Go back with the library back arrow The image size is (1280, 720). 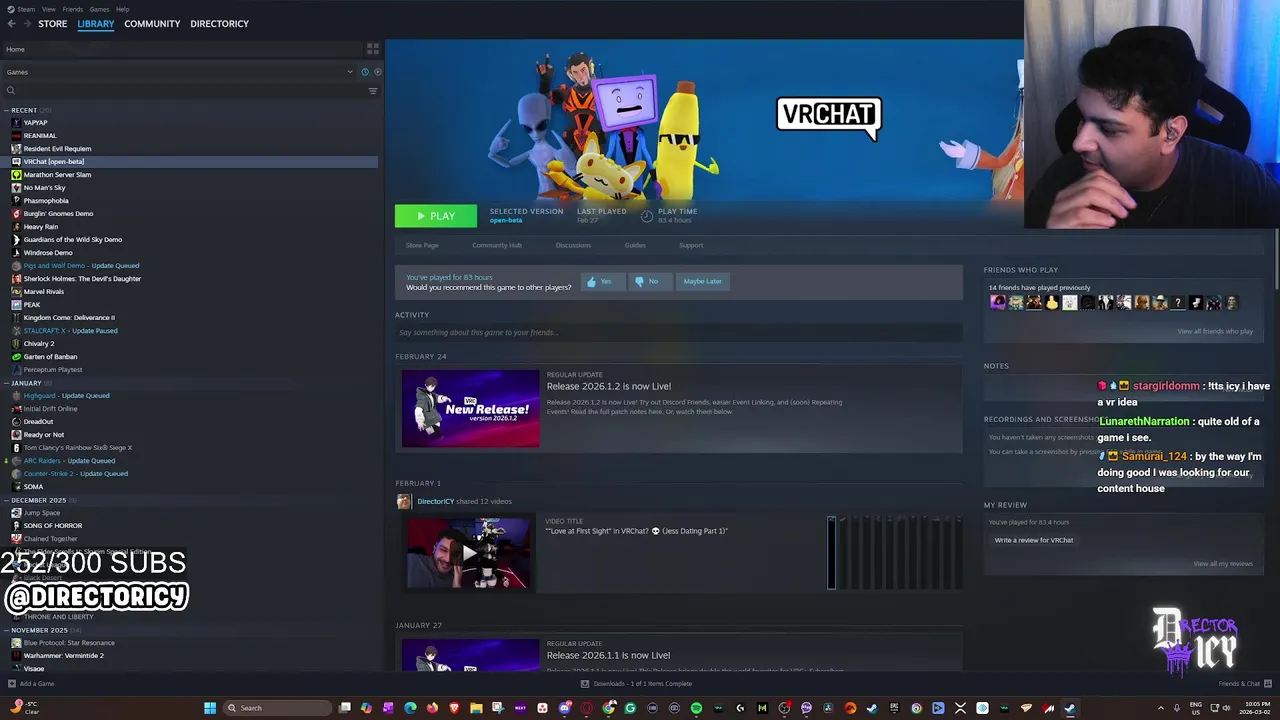tap(11, 23)
